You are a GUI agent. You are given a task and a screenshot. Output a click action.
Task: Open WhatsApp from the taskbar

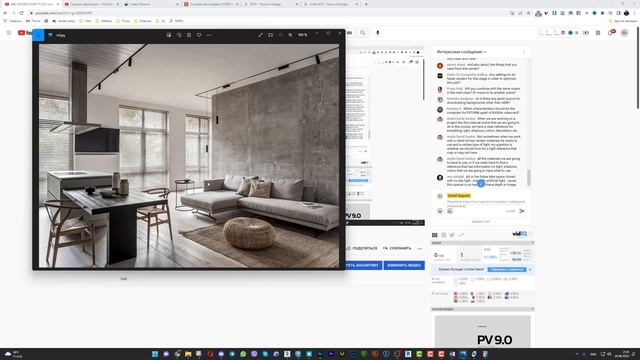pos(243,354)
